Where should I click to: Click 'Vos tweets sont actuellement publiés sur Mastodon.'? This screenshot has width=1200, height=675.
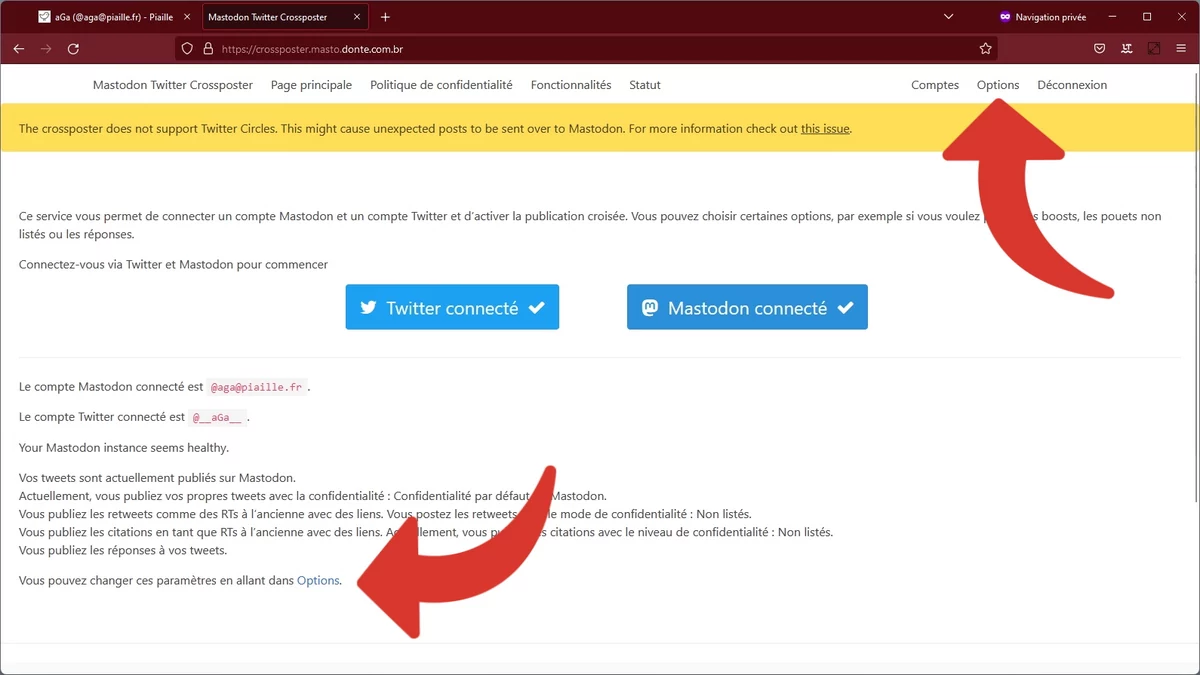tap(157, 478)
